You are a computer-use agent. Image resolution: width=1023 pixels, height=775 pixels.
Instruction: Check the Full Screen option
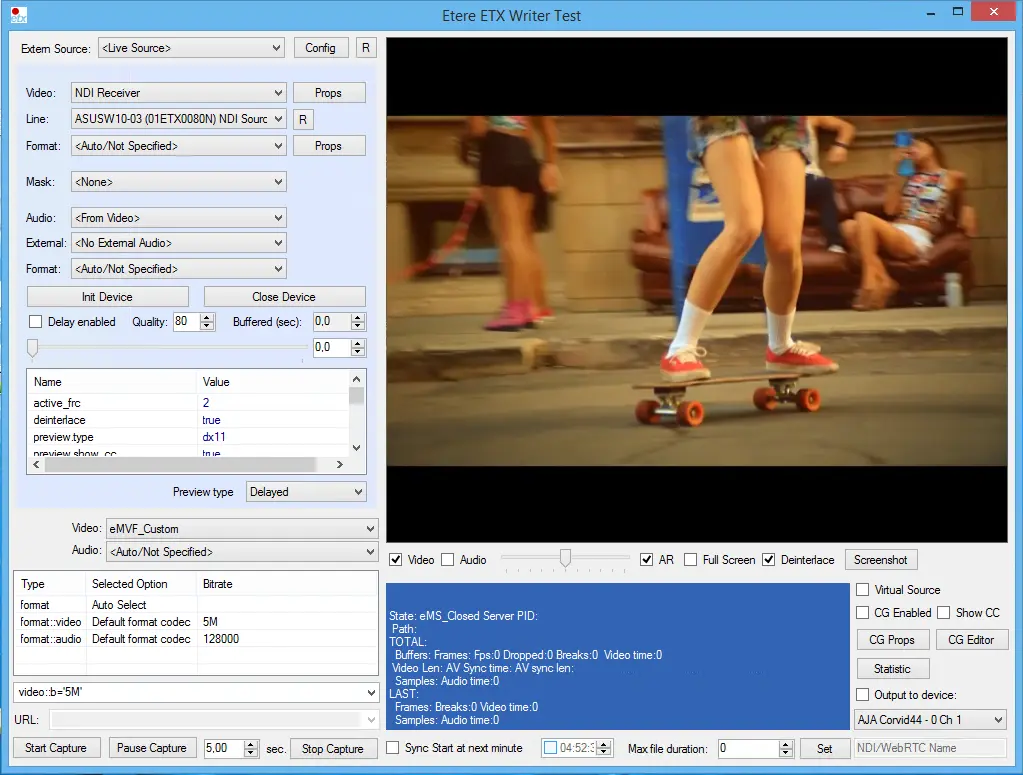tap(690, 560)
